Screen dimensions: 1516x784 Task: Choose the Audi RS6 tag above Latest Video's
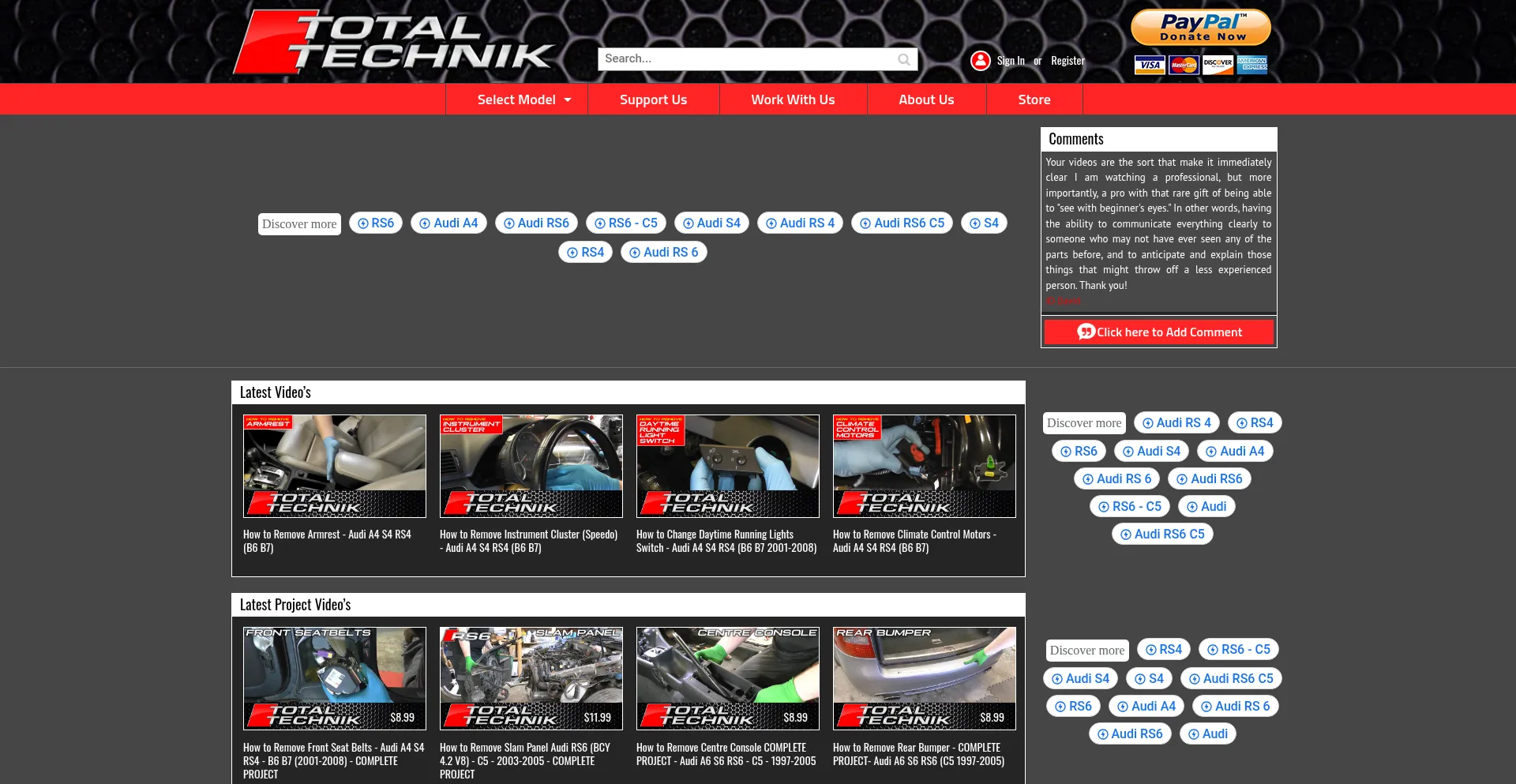(x=536, y=223)
